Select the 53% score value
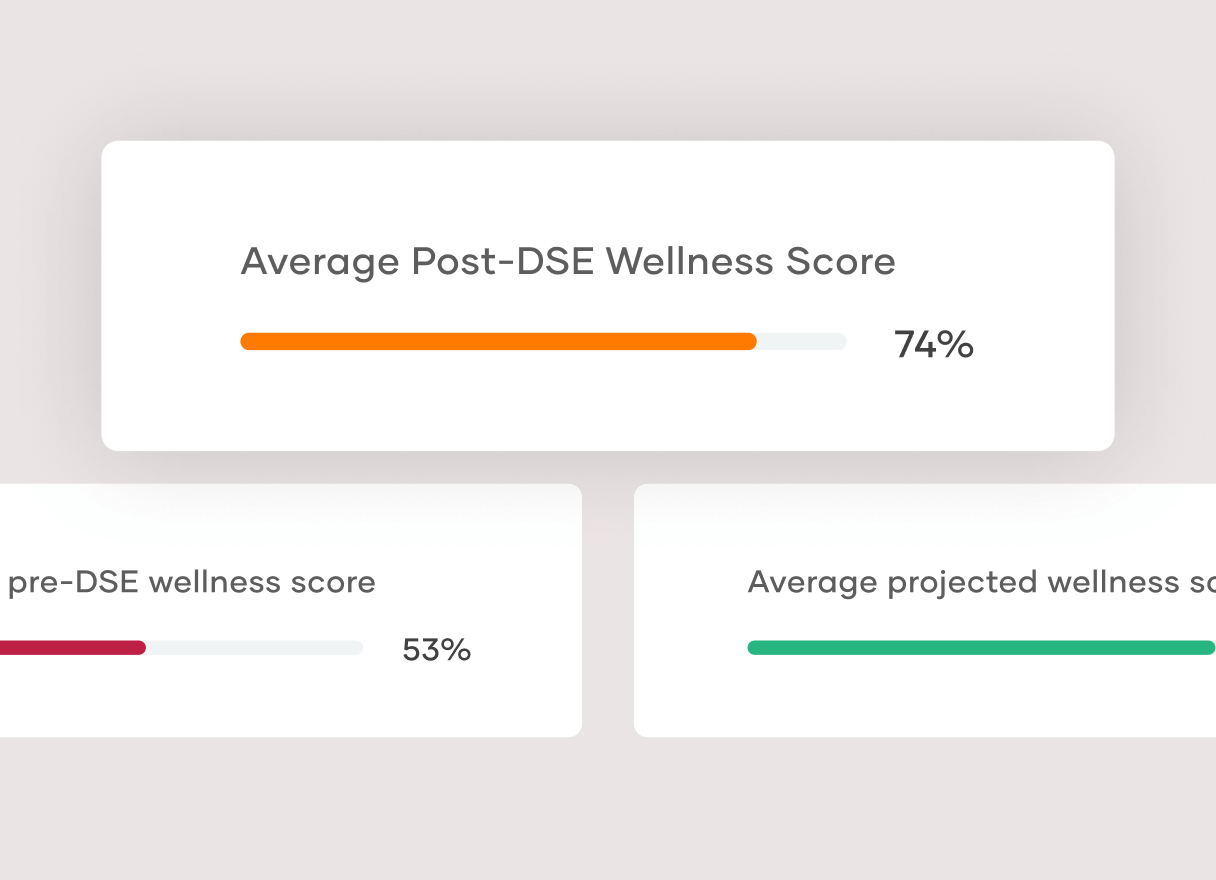 coord(436,650)
